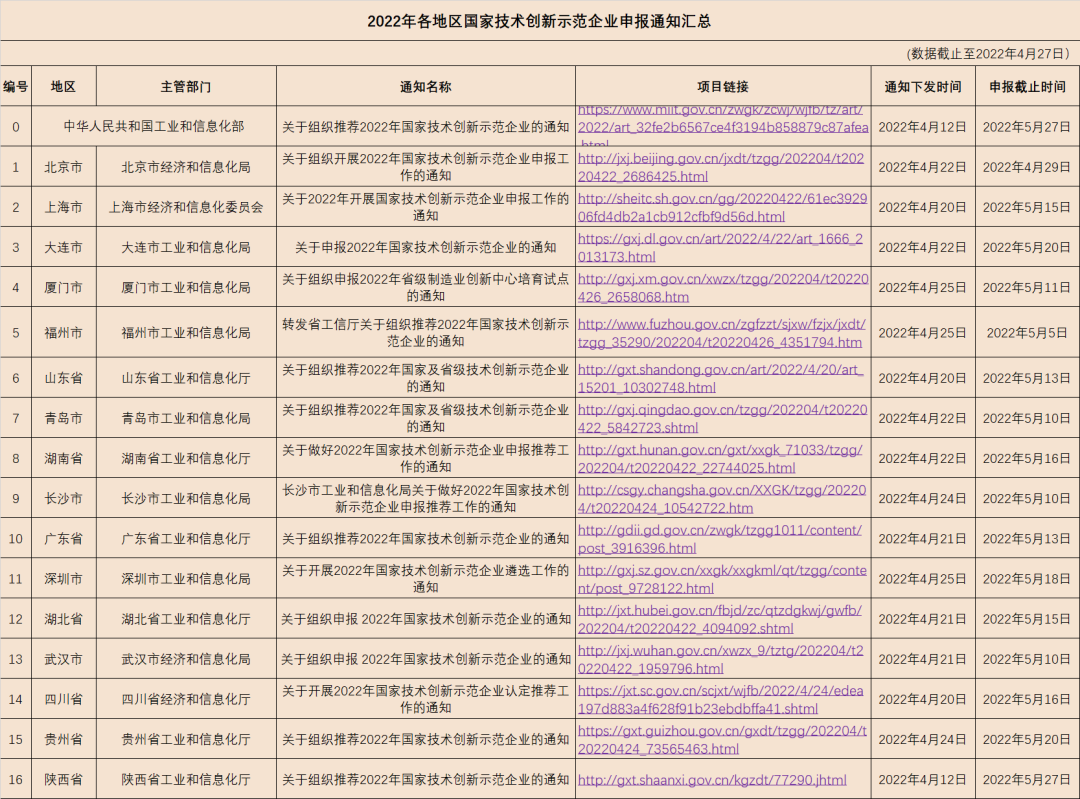Select the 长沙市 region cell

63,498
